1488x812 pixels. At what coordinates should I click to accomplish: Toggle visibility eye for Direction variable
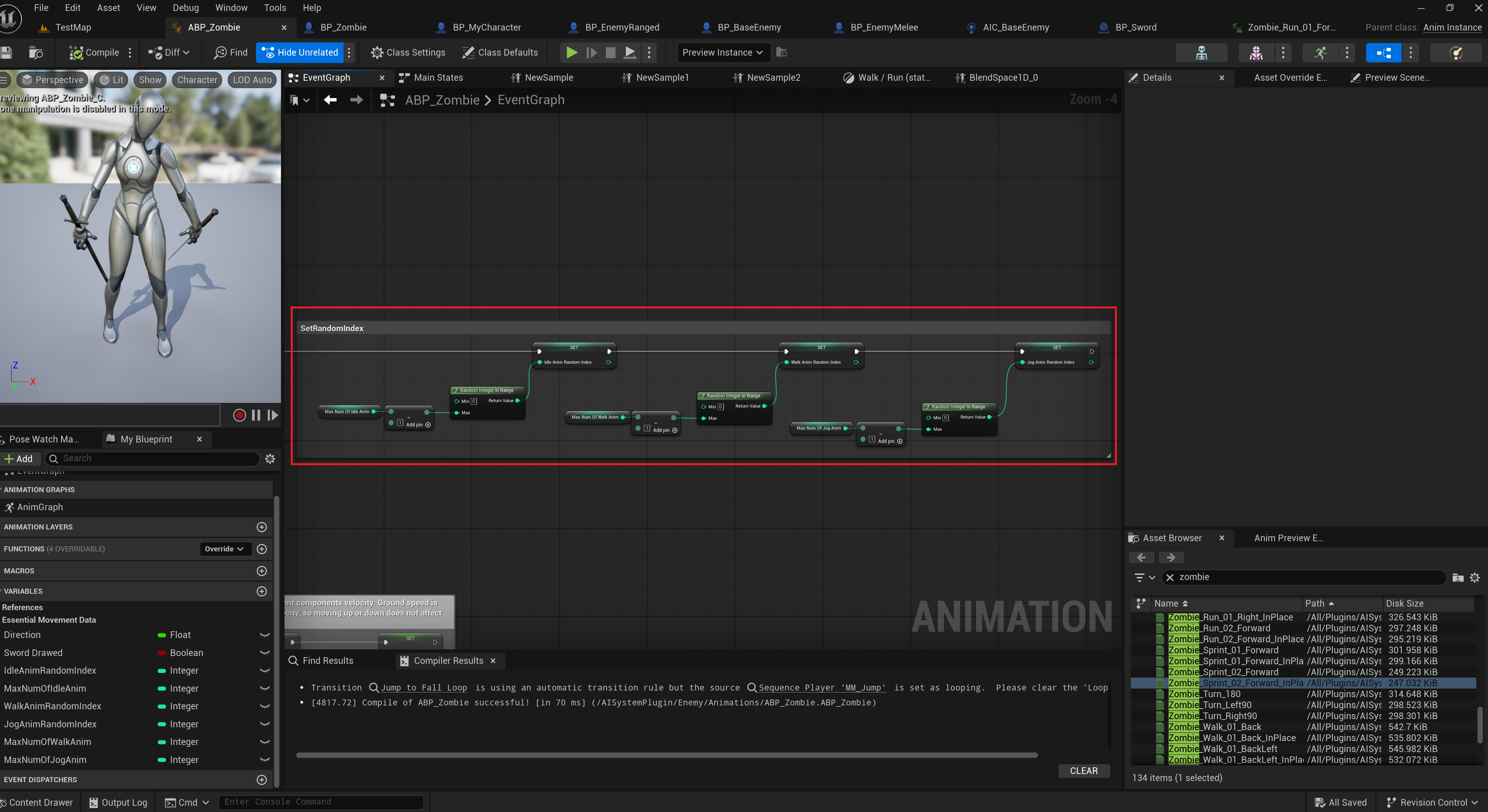(x=265, y=635)
